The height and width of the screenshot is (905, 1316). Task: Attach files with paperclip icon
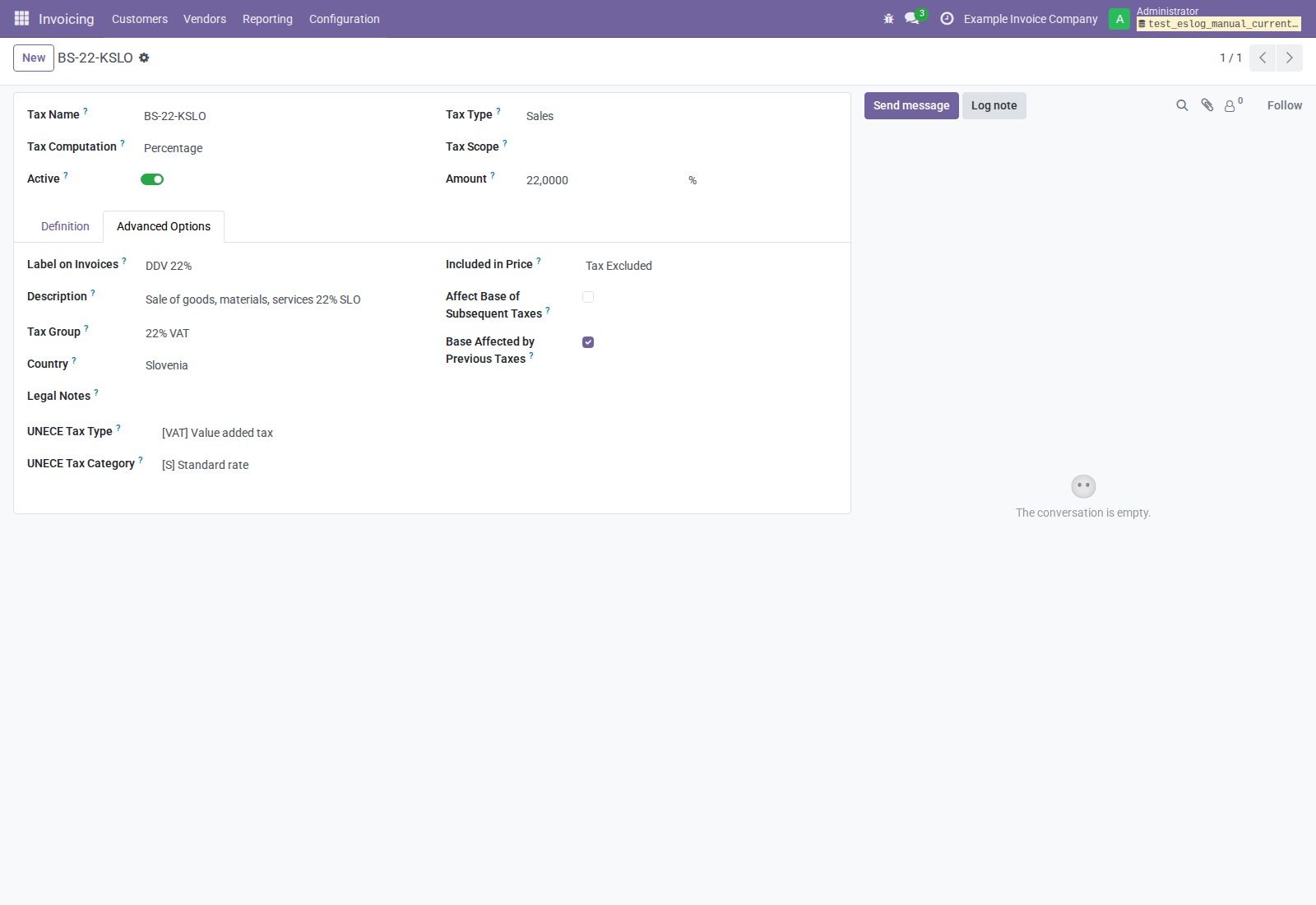[x=1207, y=105]
